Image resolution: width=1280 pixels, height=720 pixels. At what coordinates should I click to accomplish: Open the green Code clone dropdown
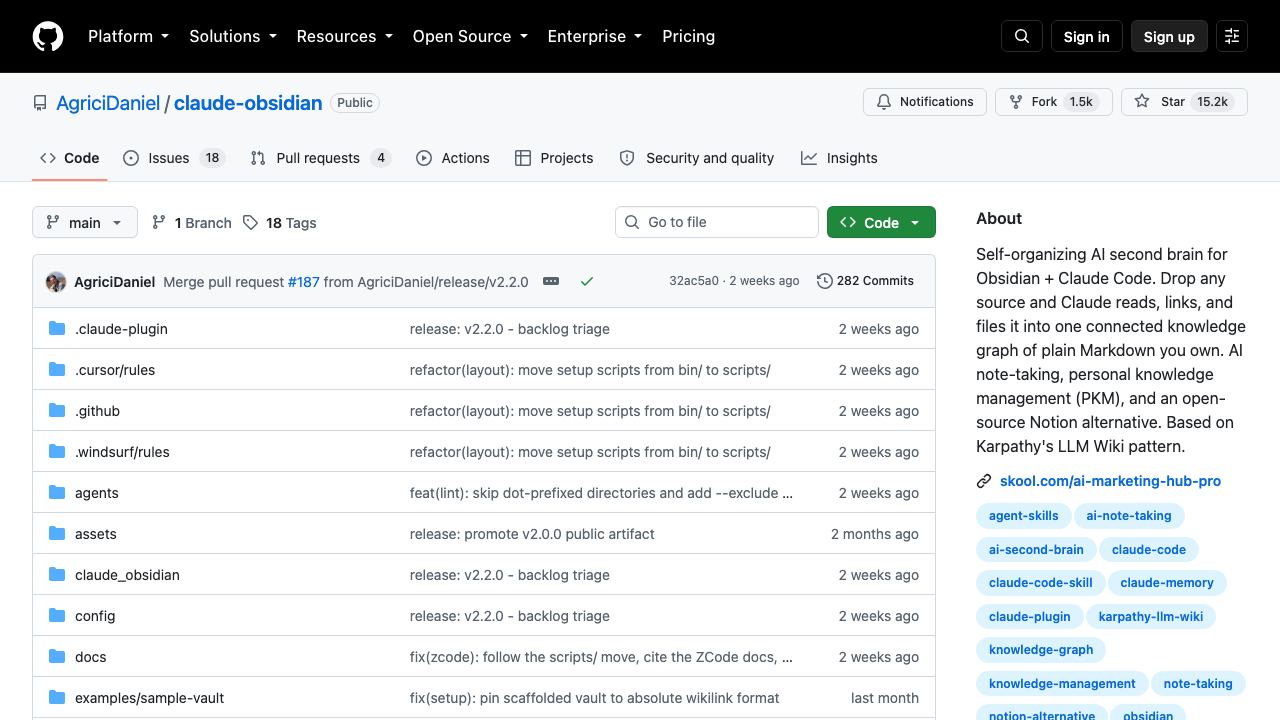click(x=881, y=222)
